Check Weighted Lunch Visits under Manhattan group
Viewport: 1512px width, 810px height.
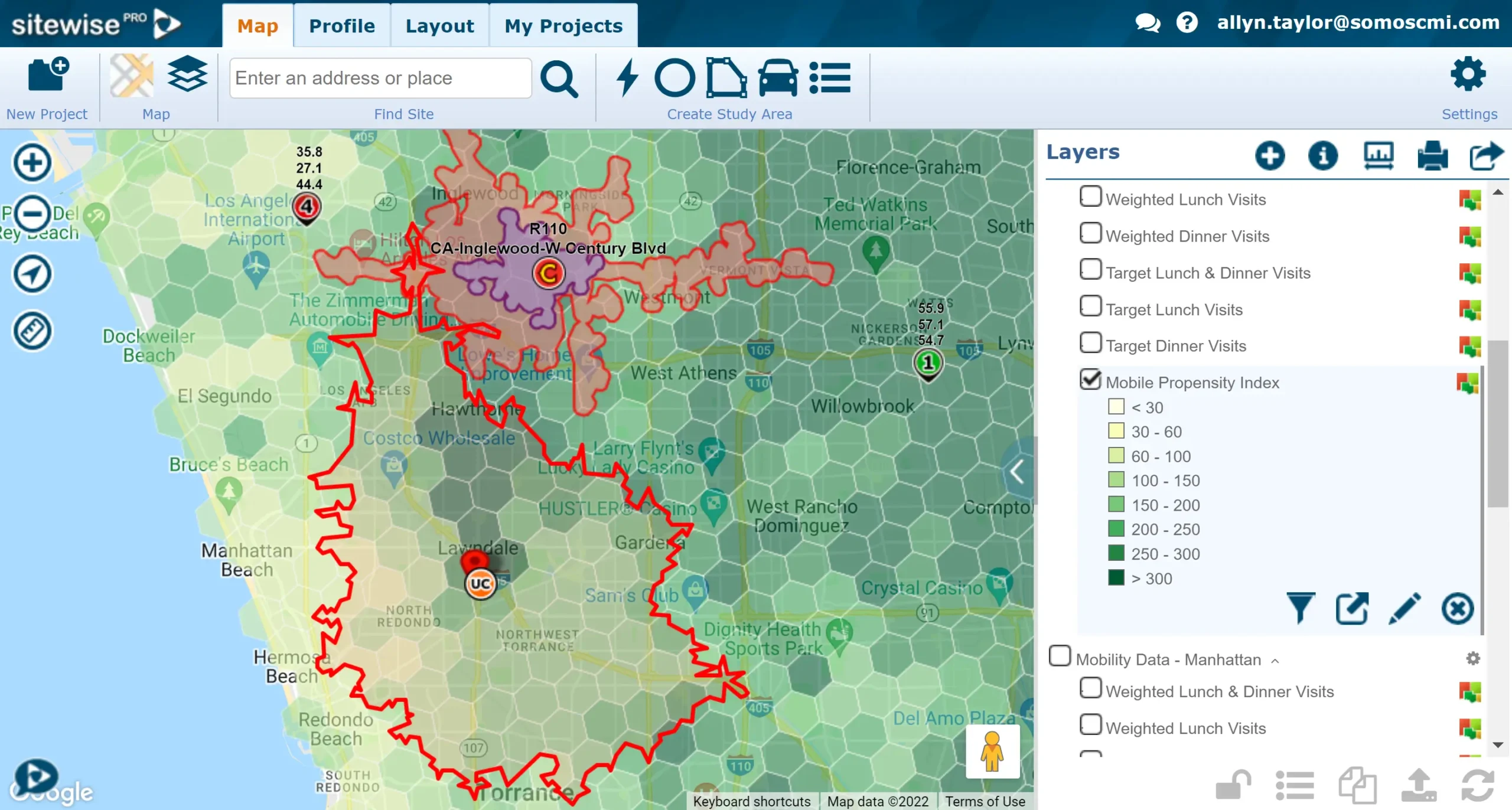[x=1090, y=725]
